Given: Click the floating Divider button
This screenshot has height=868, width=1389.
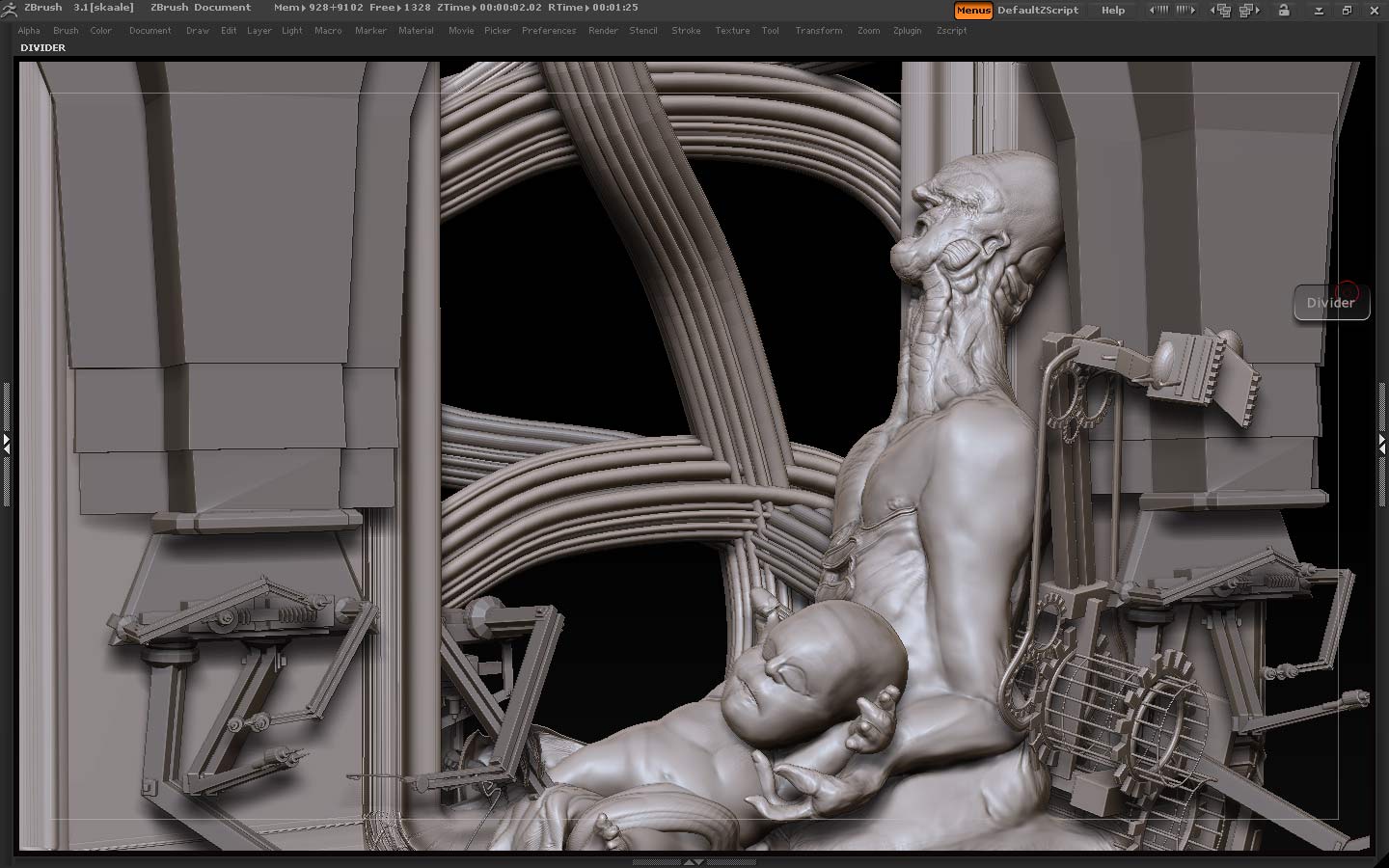Looking at the screenshot, I should (x=1331, y=303).
